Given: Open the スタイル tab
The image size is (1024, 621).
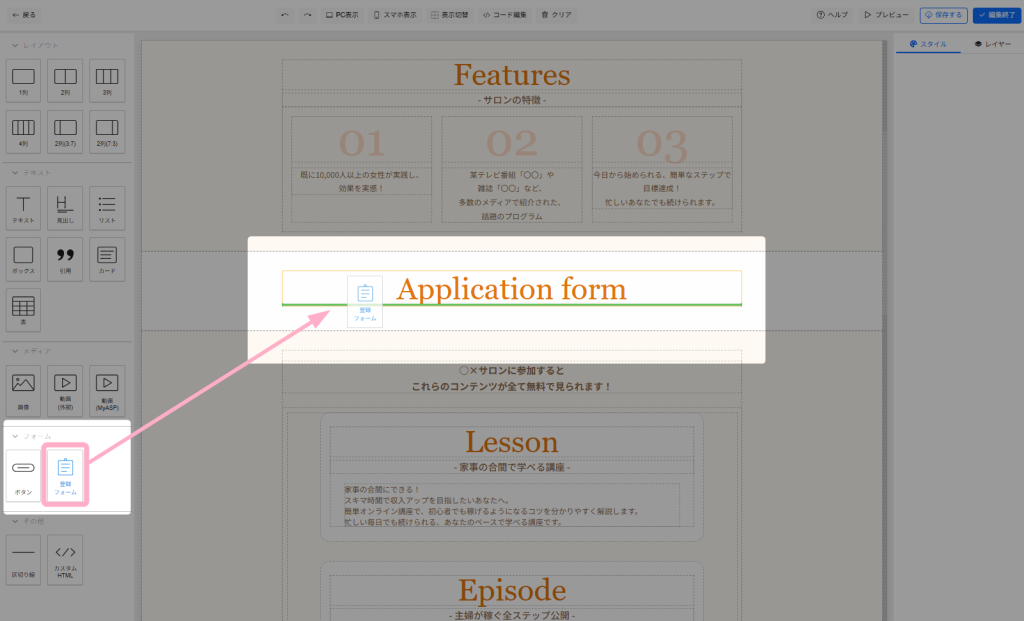Looking at the screenshot, I should coord(928,44).
